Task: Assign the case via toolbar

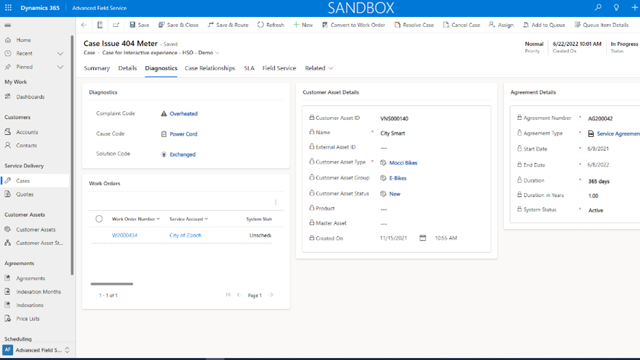Action: tap(501, 25)
